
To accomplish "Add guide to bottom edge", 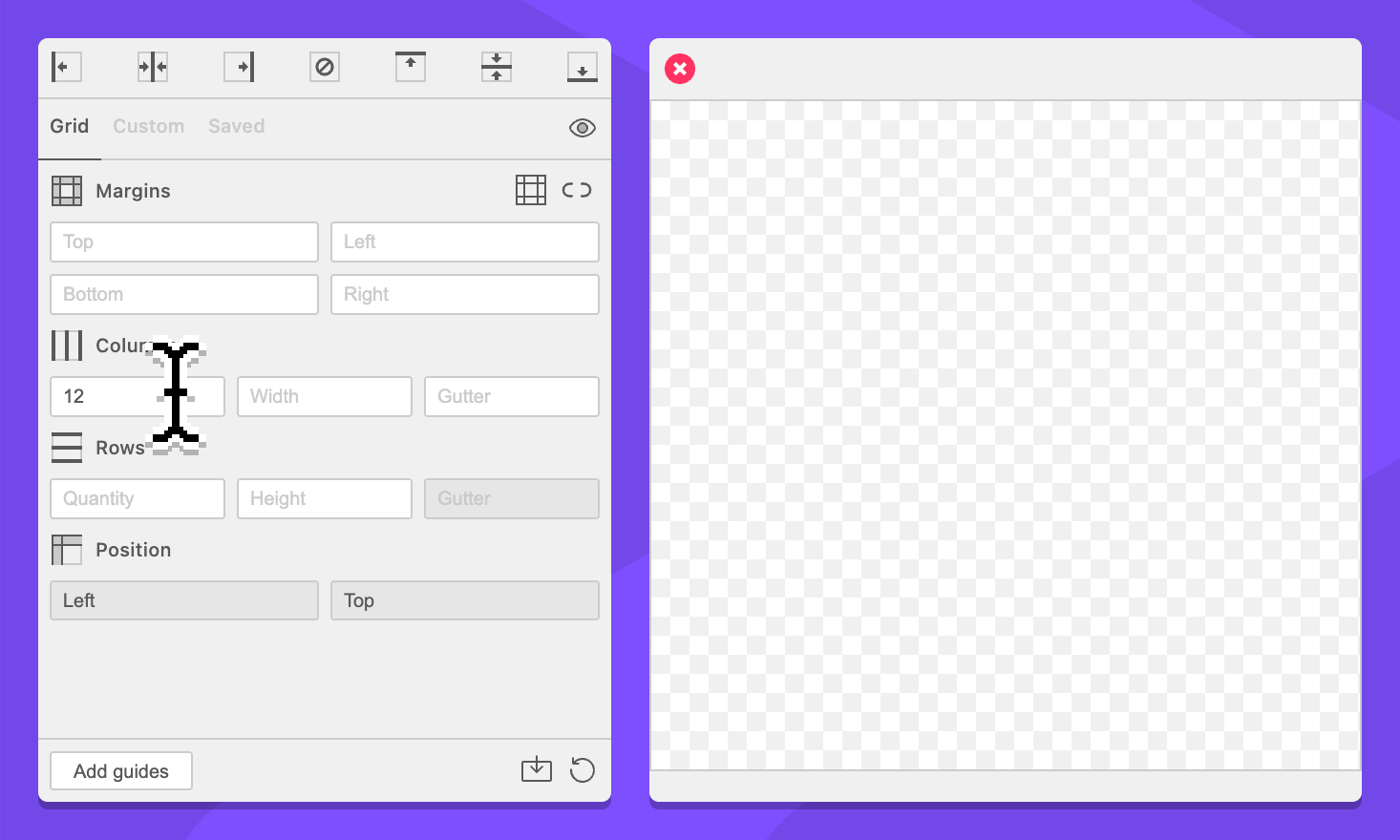I will click(583, 67).
